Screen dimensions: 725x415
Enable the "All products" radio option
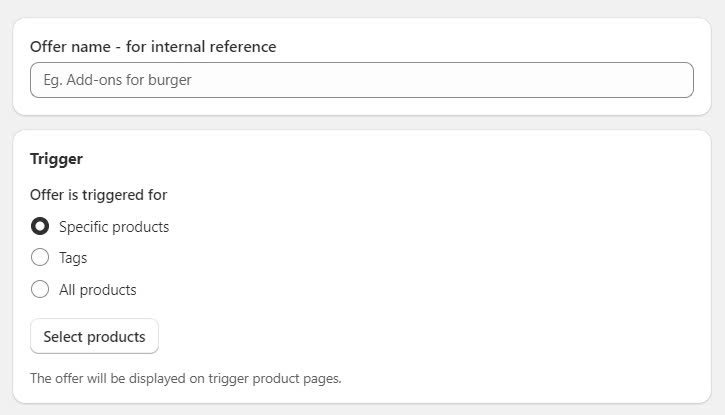pyautogui.click(x=40, y=290)
